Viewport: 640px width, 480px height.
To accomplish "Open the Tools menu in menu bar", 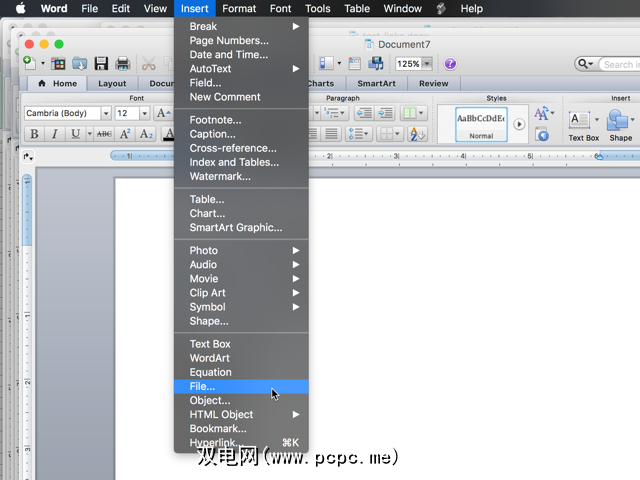I will [x=318, y=9].
